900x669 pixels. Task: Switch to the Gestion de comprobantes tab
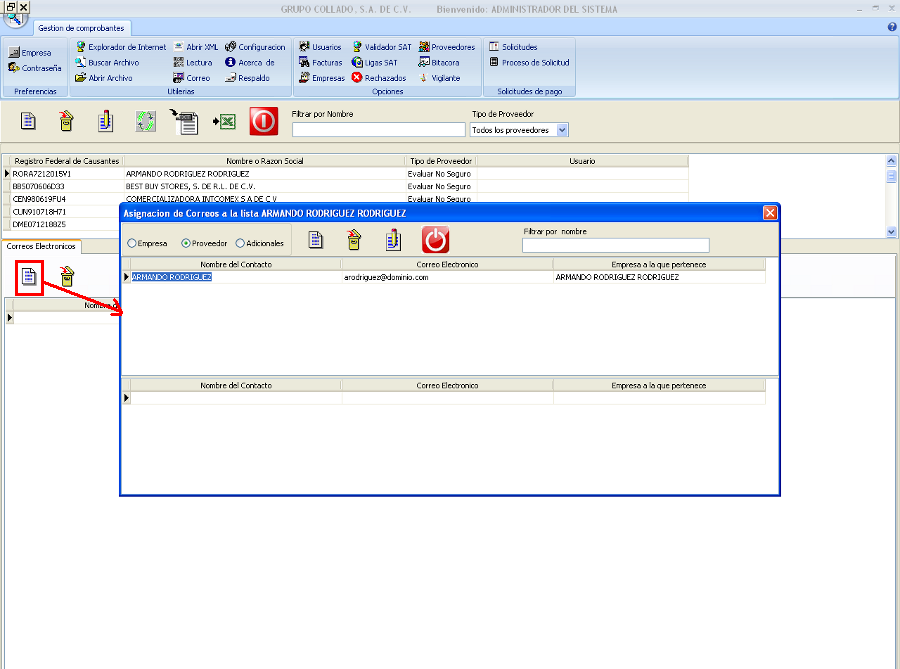coord(84,28)
